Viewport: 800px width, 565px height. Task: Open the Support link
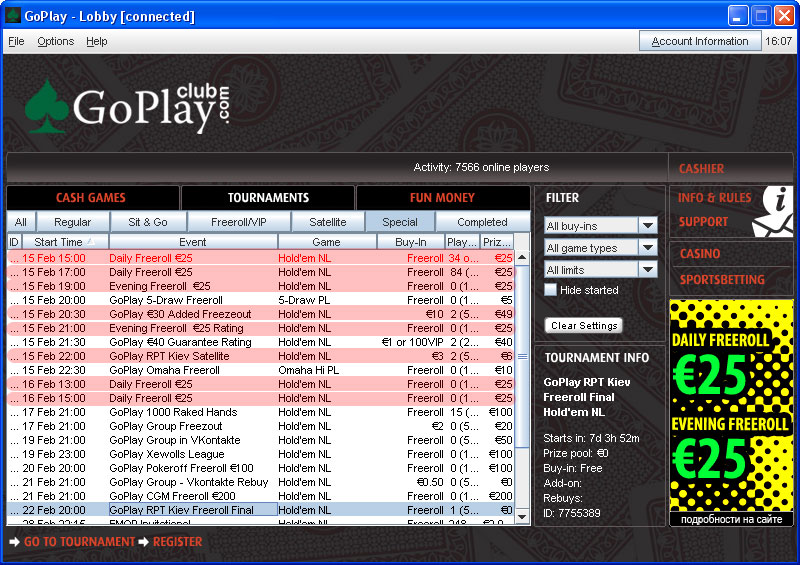coord(703,222)
